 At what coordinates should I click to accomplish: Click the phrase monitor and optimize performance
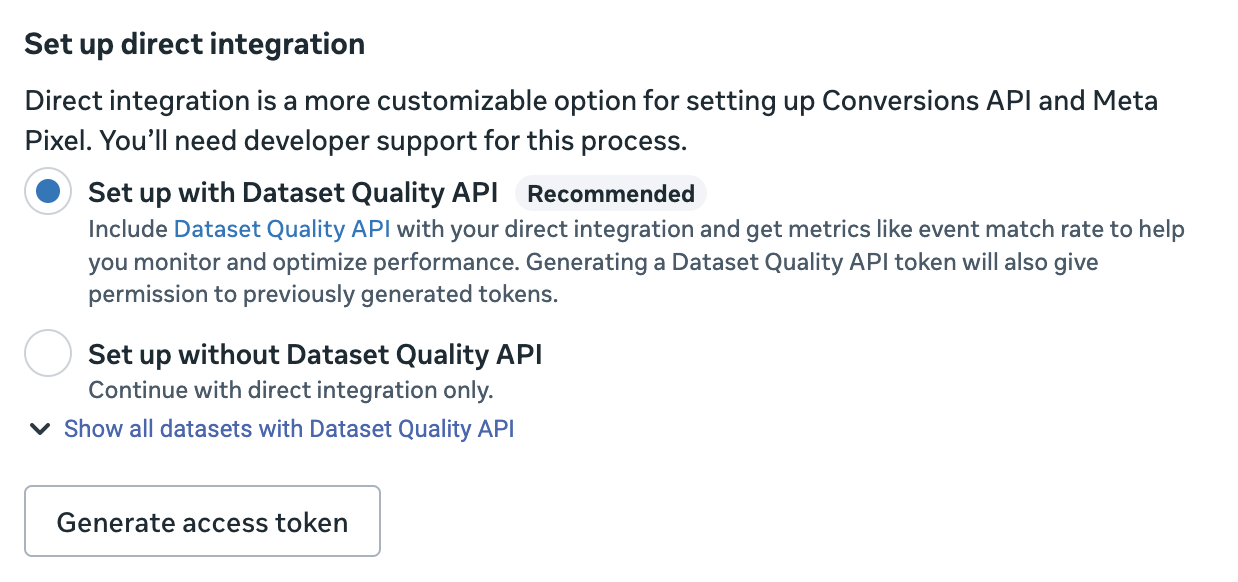tap(322, 262)
